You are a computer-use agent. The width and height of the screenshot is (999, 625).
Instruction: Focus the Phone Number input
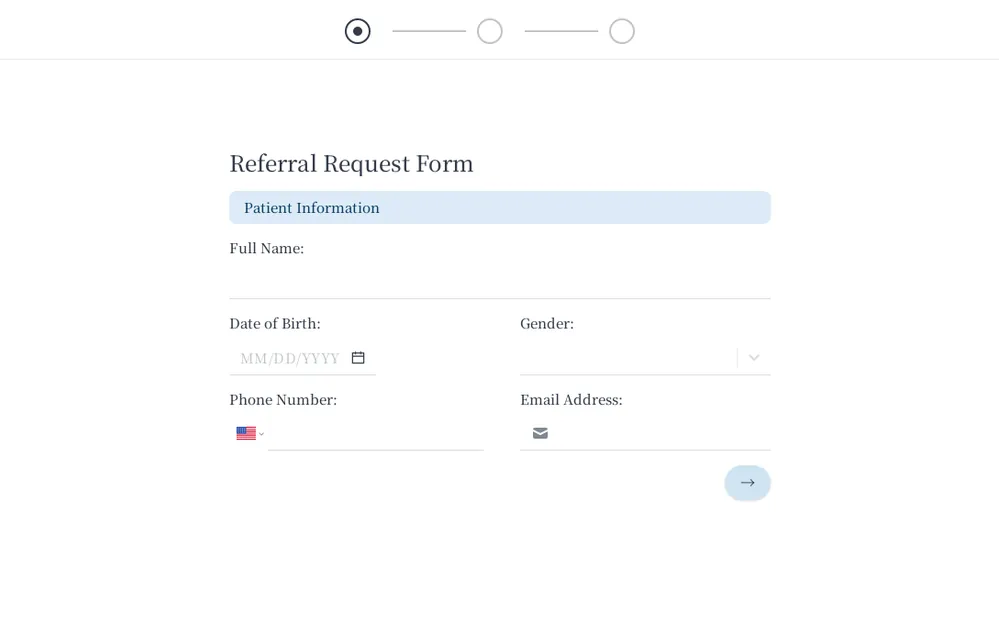coord(376,434)
